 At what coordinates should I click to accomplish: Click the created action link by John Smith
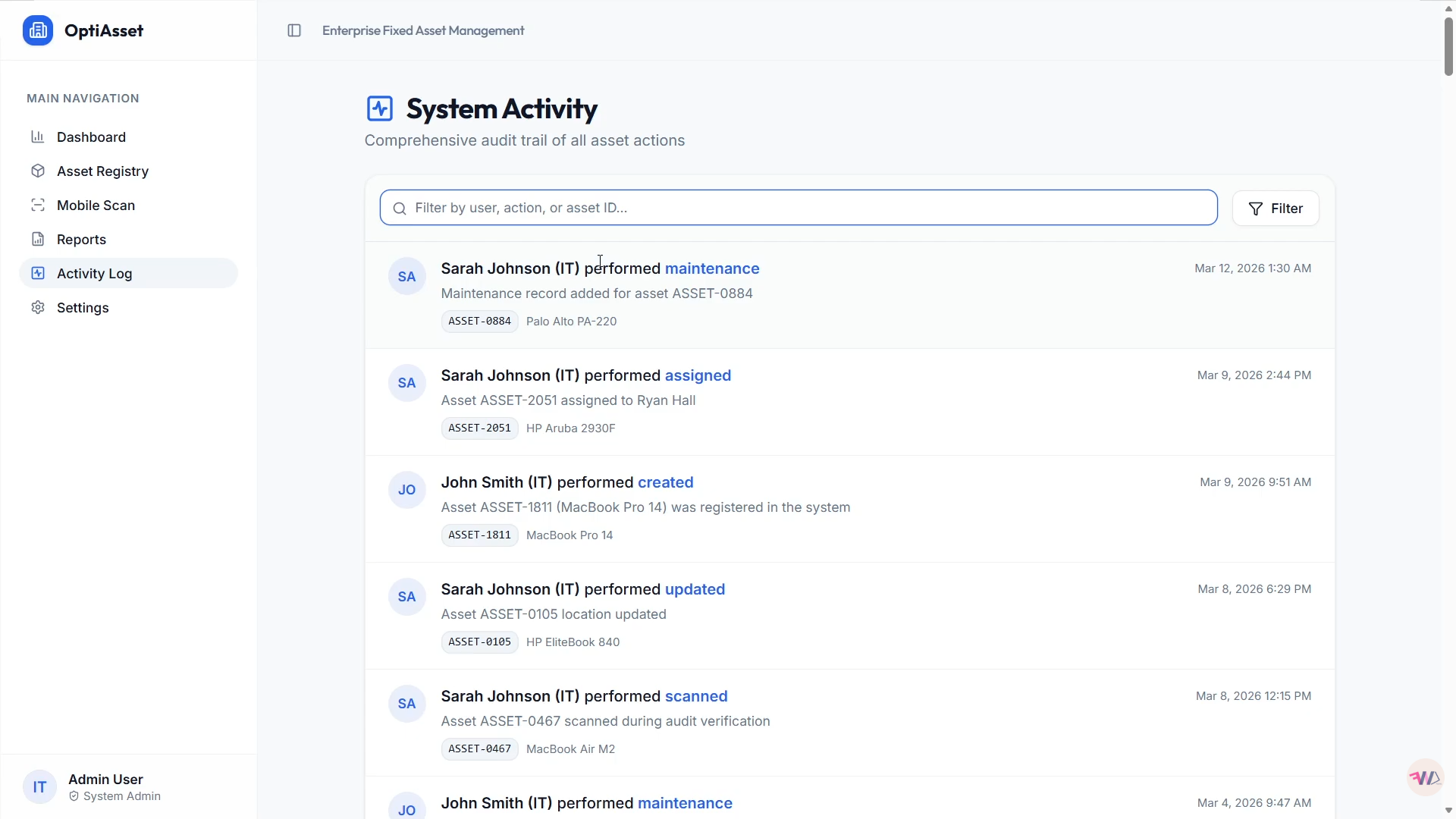pyautogui.click(x=666, y=482)
